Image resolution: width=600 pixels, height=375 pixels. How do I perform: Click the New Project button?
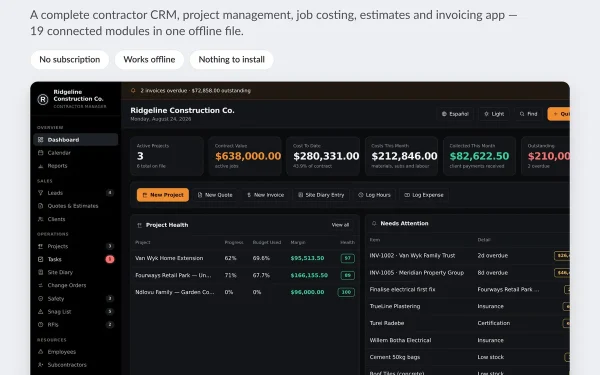click(x=163, y=195)
